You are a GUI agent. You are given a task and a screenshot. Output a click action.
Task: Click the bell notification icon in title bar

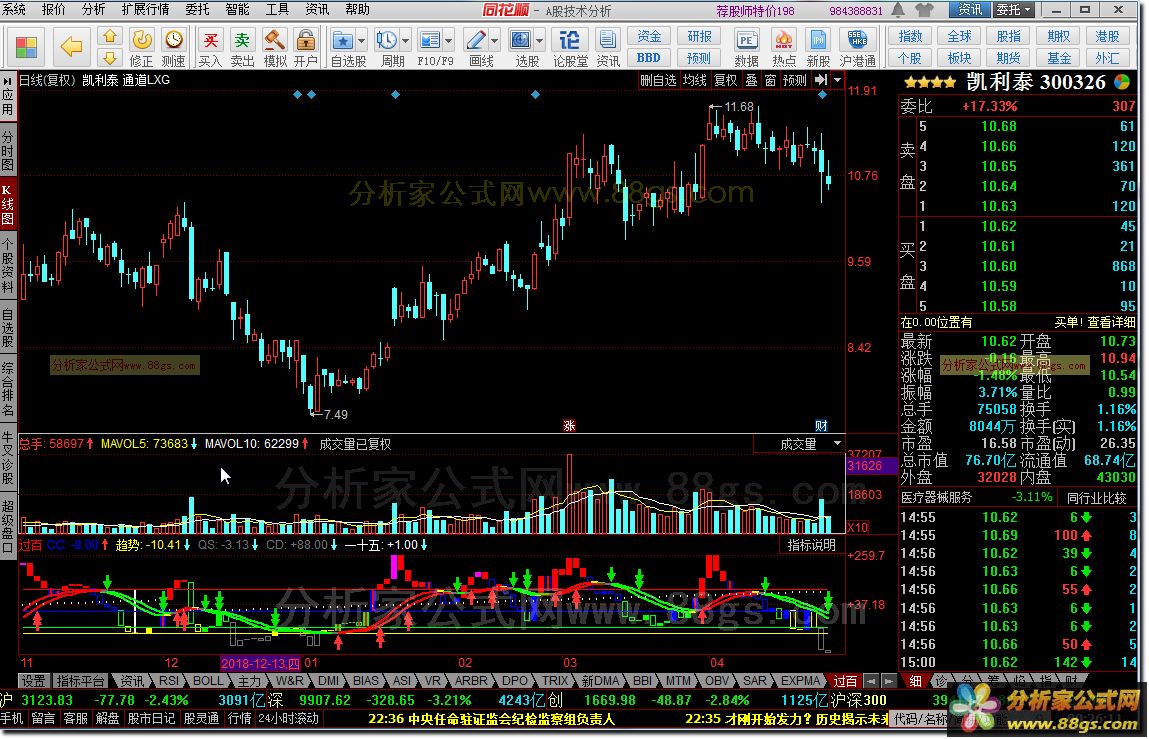[x=898, y=10]
